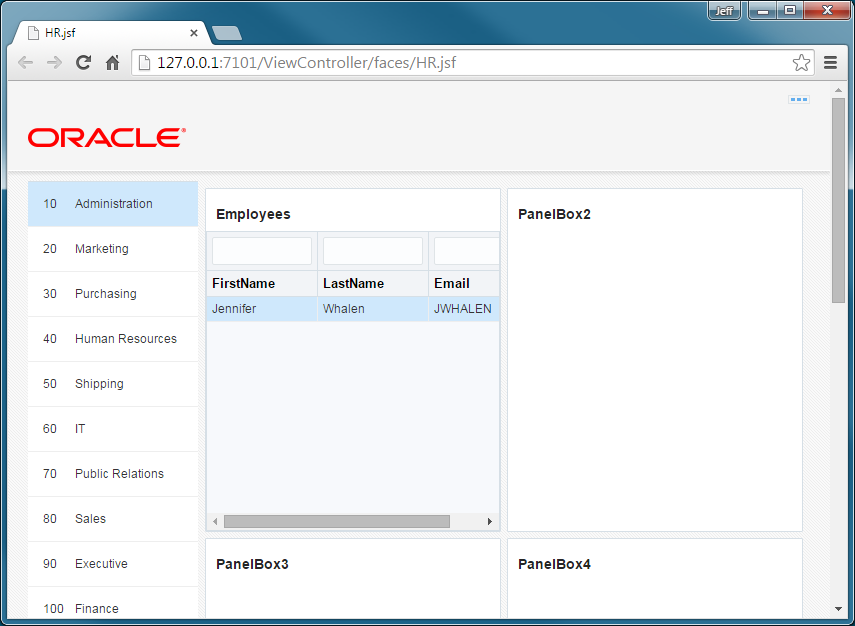Go back with the browser back arrow
Viewport: 855px width, 626px height.
26,63
